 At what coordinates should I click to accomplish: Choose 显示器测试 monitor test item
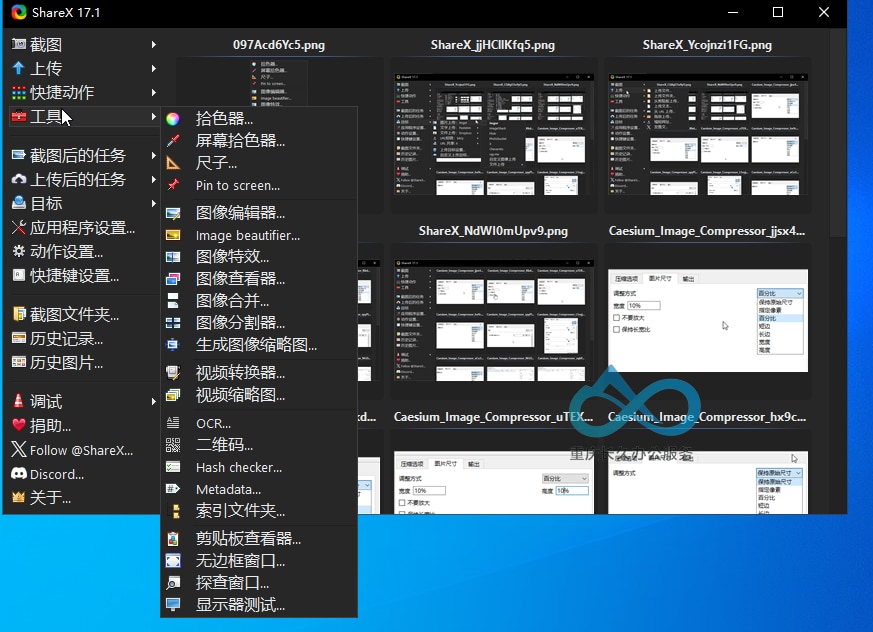coord(241,604)
